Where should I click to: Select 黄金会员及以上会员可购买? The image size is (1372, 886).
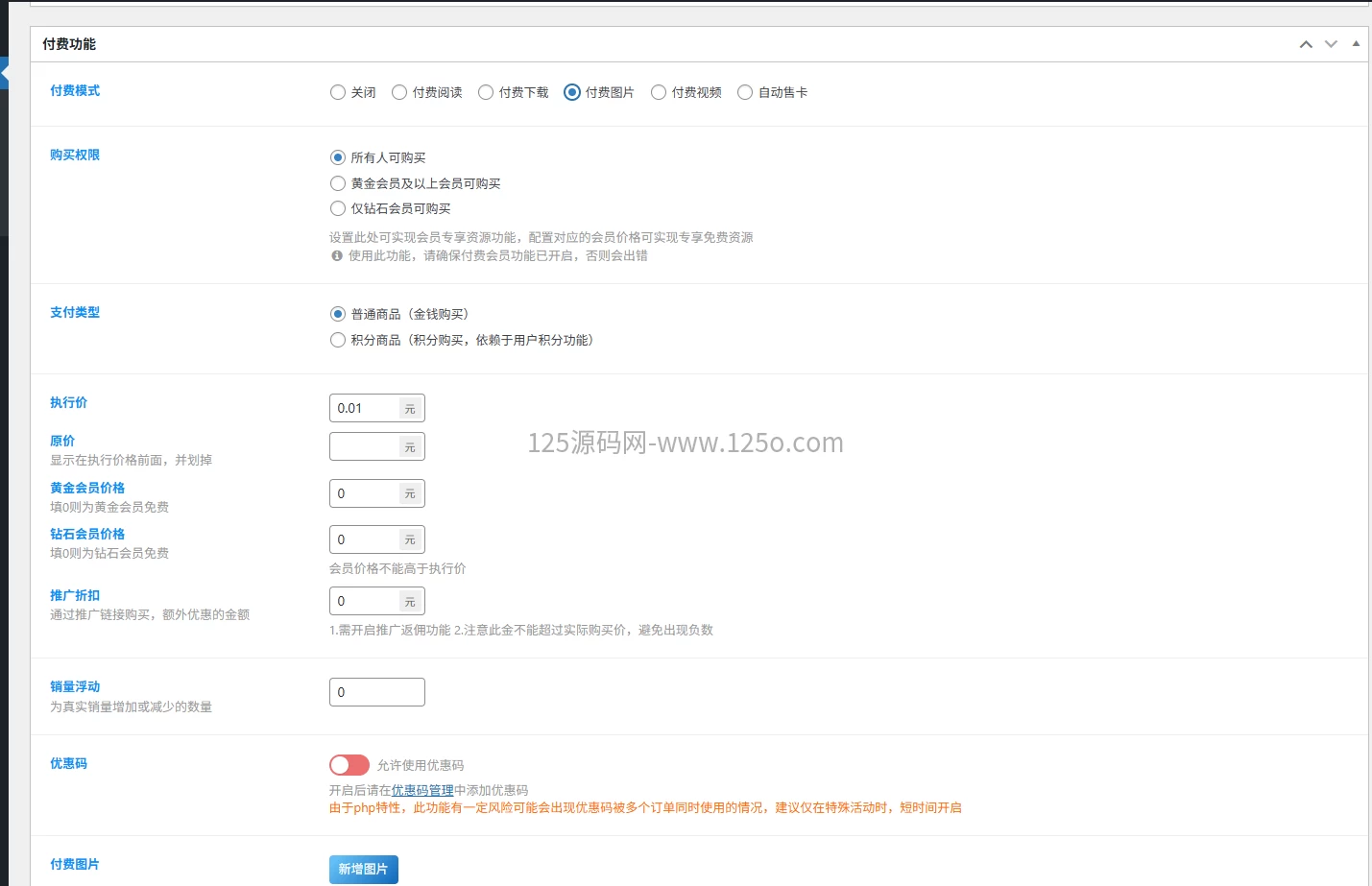(338, 183)
